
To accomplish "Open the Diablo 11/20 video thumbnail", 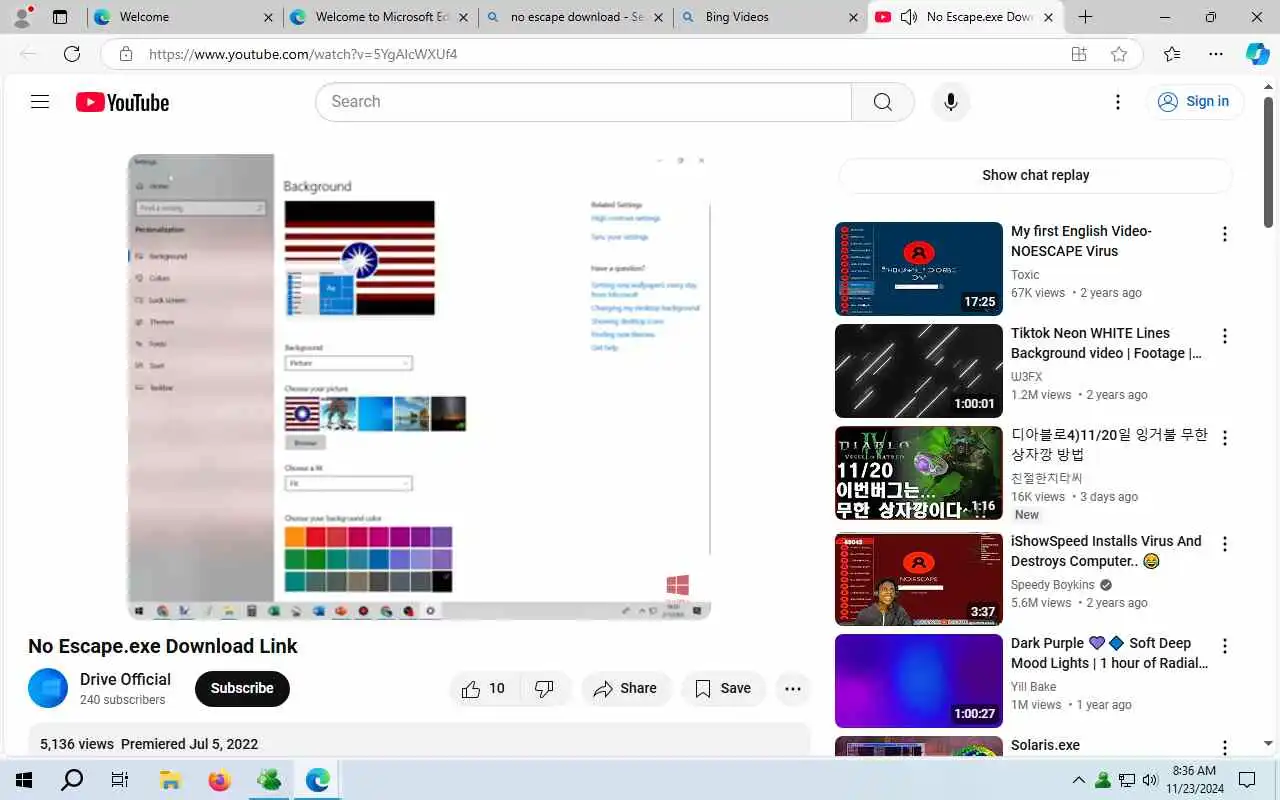I will (x=918, y=473).
